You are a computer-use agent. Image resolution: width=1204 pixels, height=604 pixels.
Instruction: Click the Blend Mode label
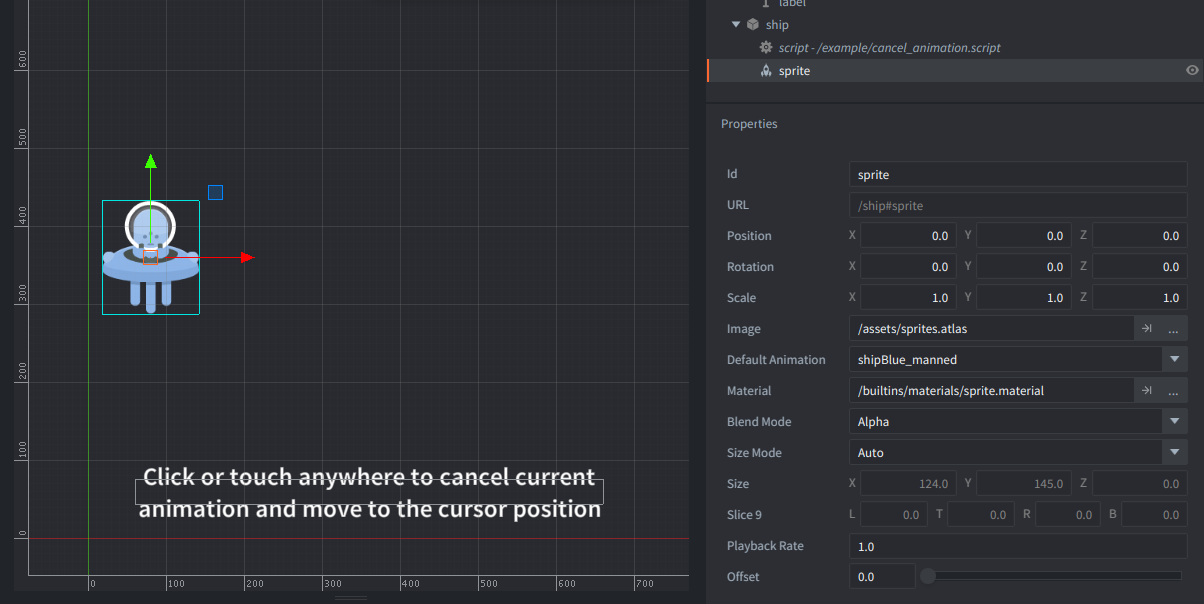click(x=760, y=422)
